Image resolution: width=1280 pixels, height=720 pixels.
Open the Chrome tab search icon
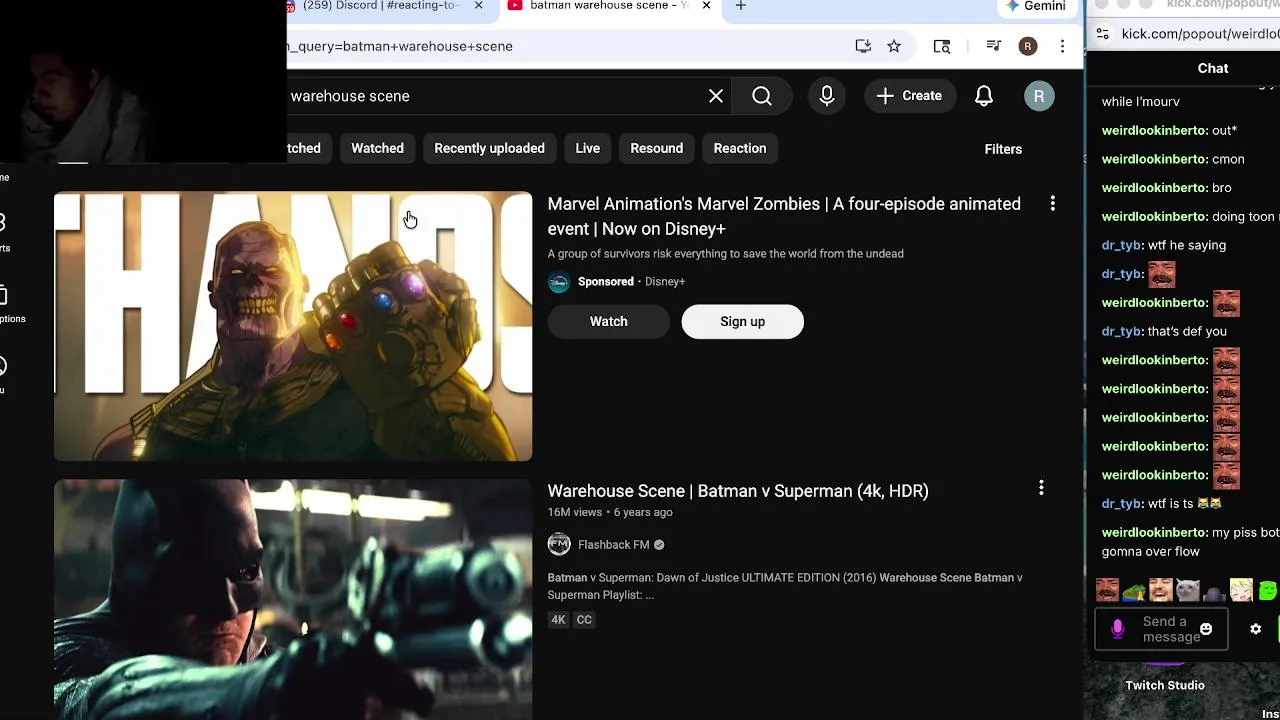[942, 46]
